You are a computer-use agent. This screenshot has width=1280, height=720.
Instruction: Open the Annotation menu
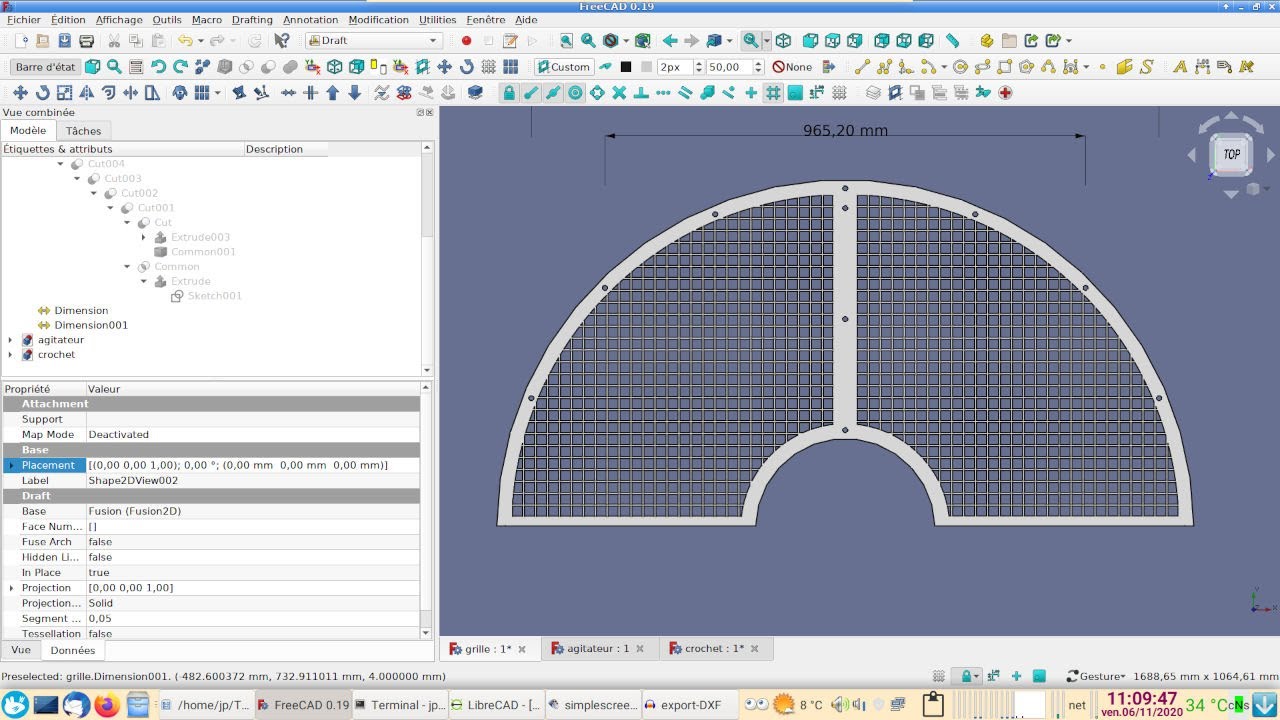(x=310, y=19)
